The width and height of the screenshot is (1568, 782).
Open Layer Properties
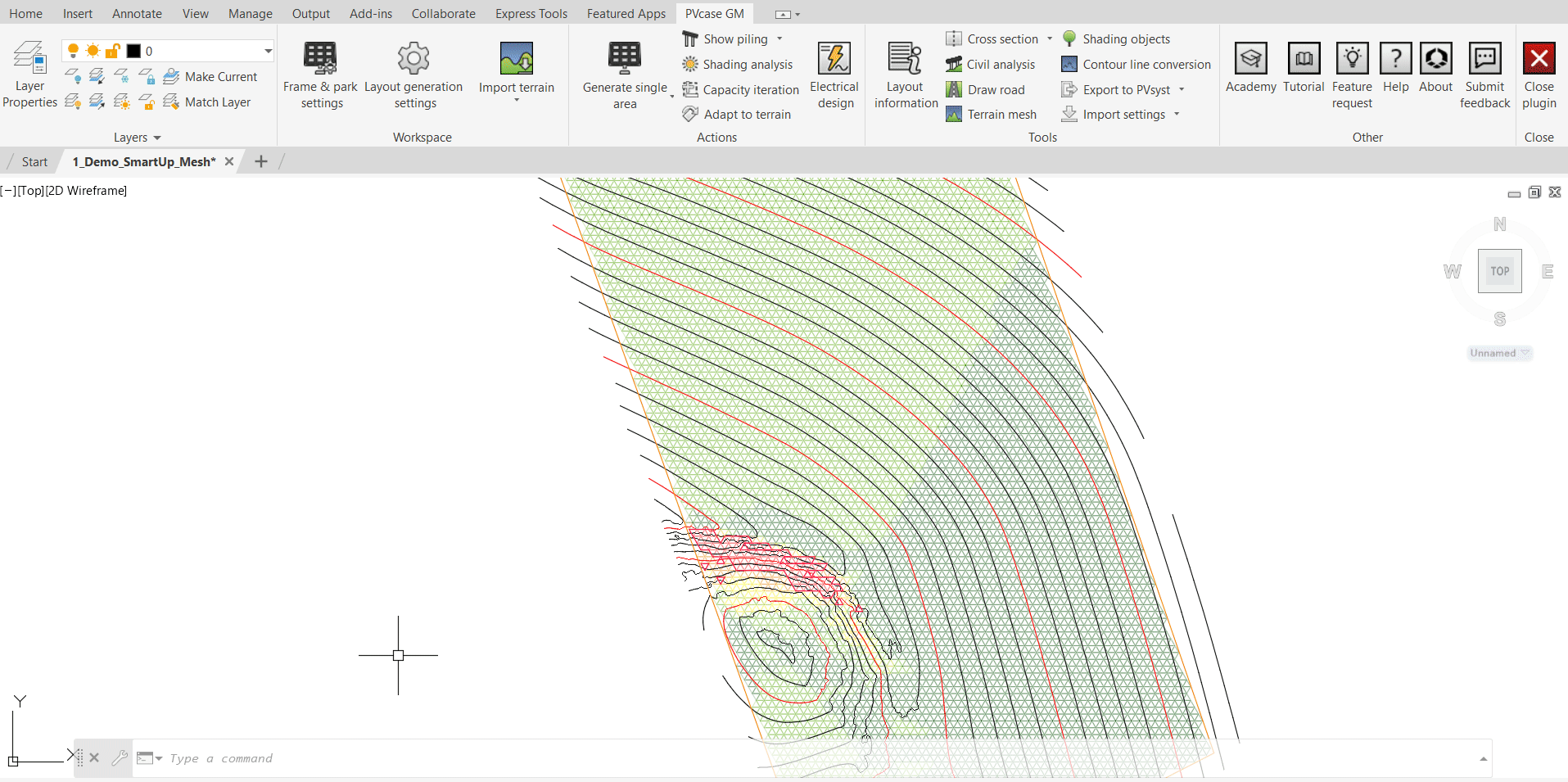pyautogui.click(x=29, y=74)
